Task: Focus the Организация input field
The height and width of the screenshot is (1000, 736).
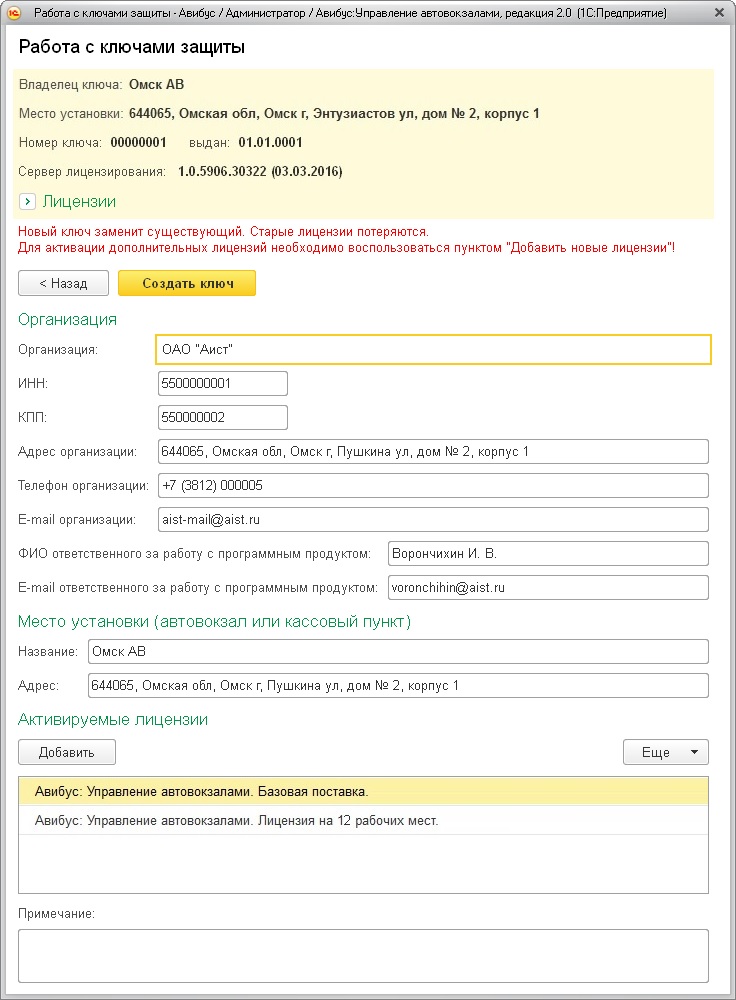Action: 433,349
